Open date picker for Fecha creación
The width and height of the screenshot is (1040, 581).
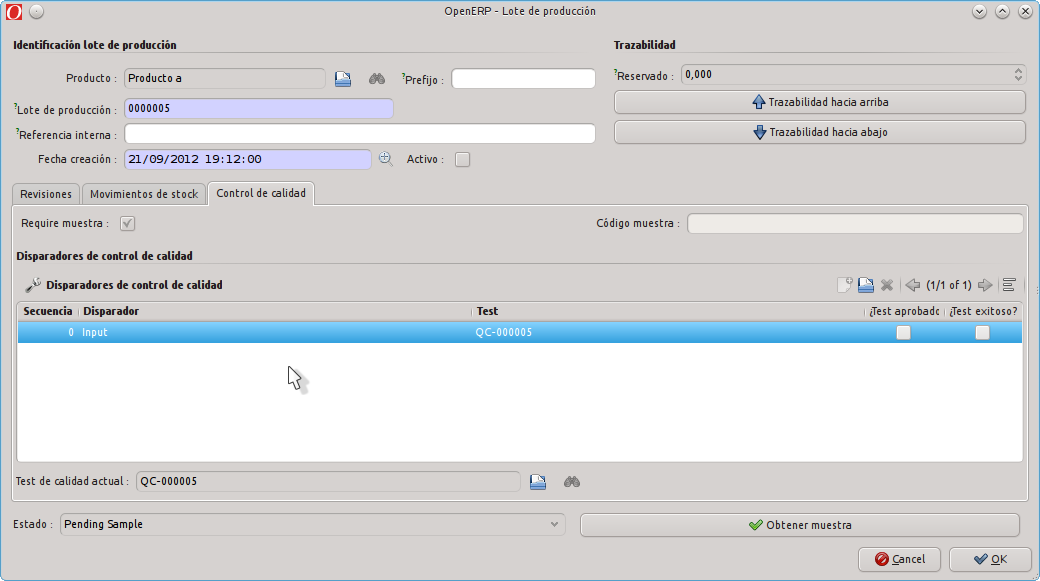pyautogui.click(x=385, y=159)
